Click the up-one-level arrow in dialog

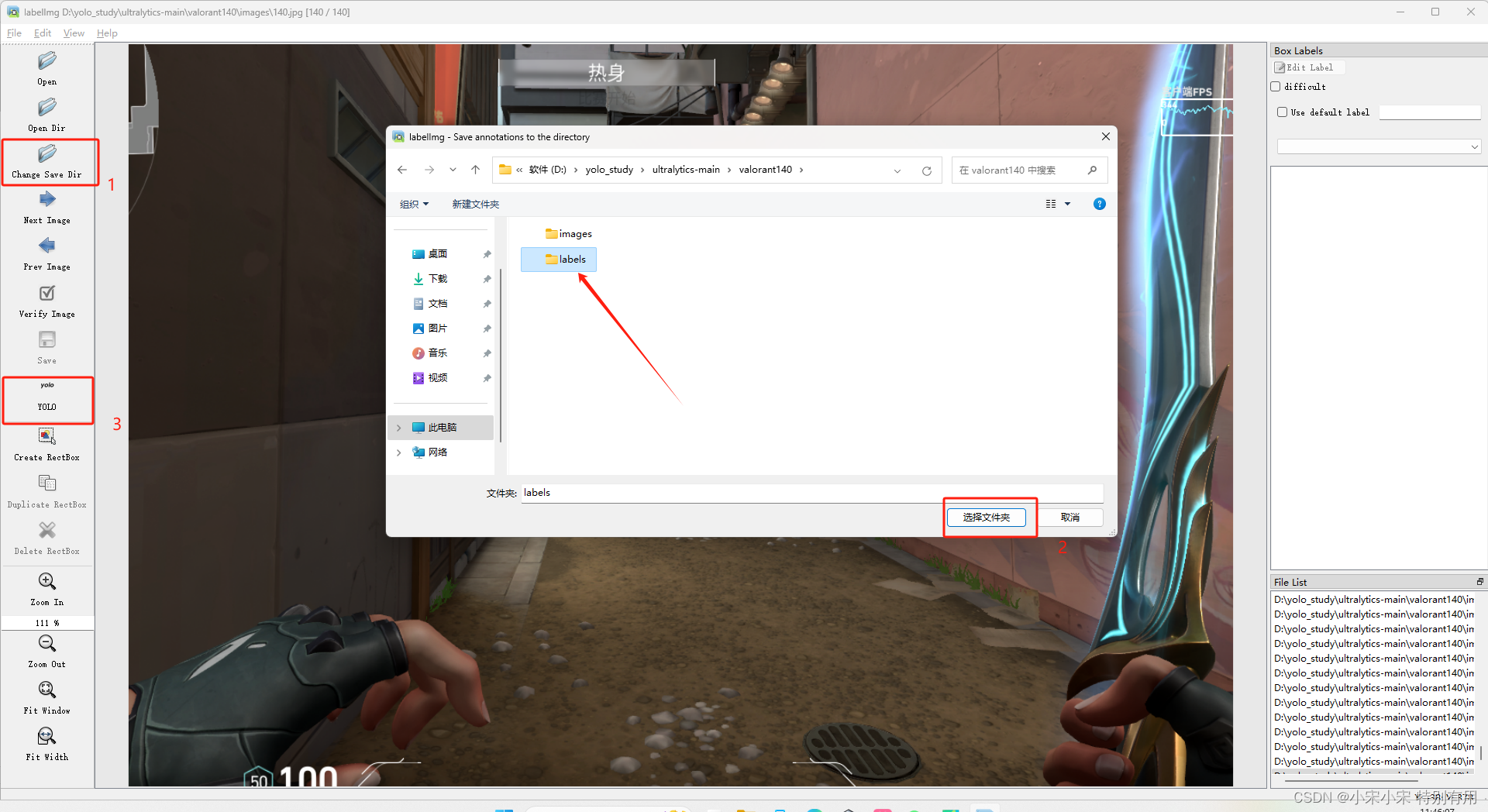[x=476, y=170]
